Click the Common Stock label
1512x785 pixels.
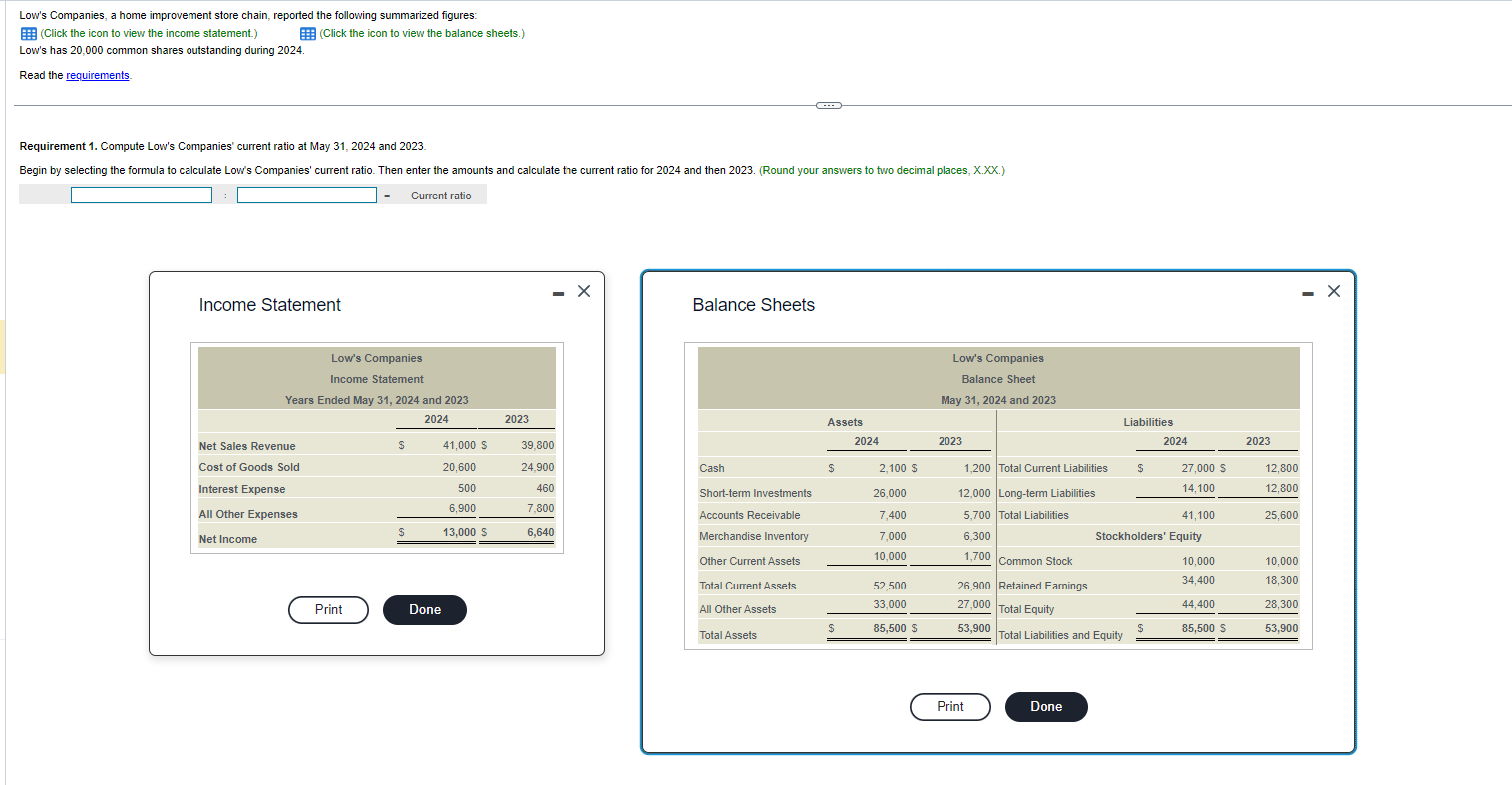click(x=1035, y=561)
